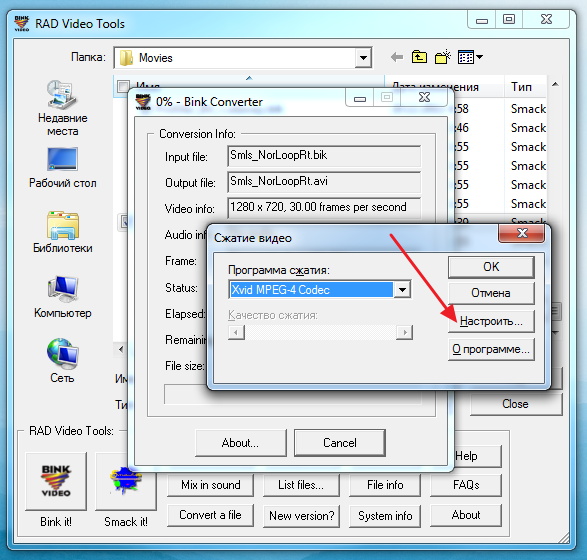Open Сеть network sidebar icon
Image resolution: width=587 pixels, height=560 pixels.
point(63,361)
